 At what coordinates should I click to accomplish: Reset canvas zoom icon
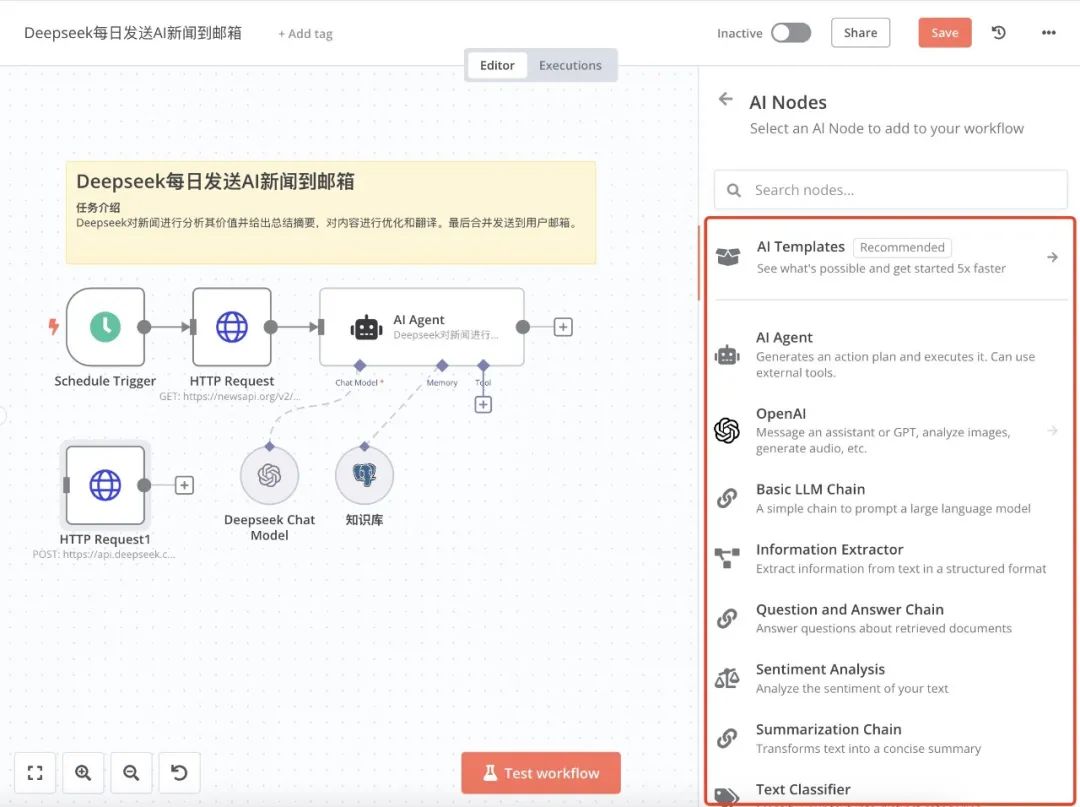[179, 773]
